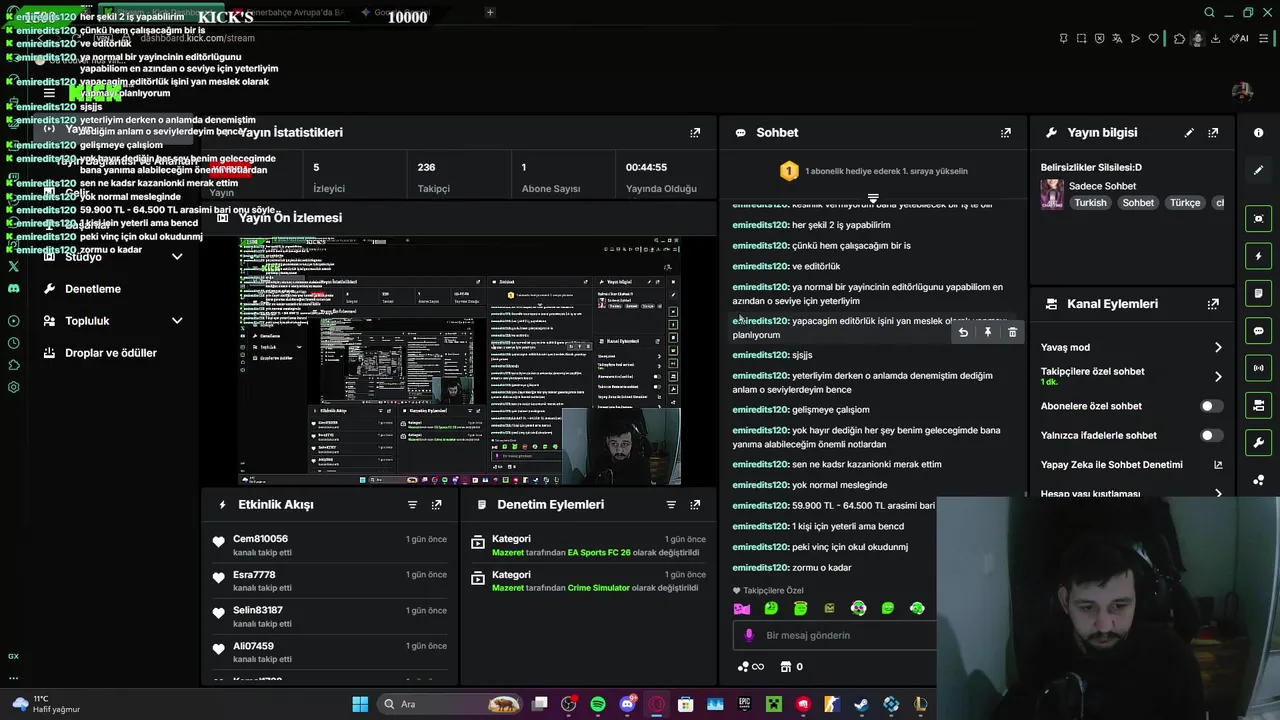The width and height of the screenshot is (1280, 720).
Task: Pin the hovered chat message
Action: [x=988, y=332]
